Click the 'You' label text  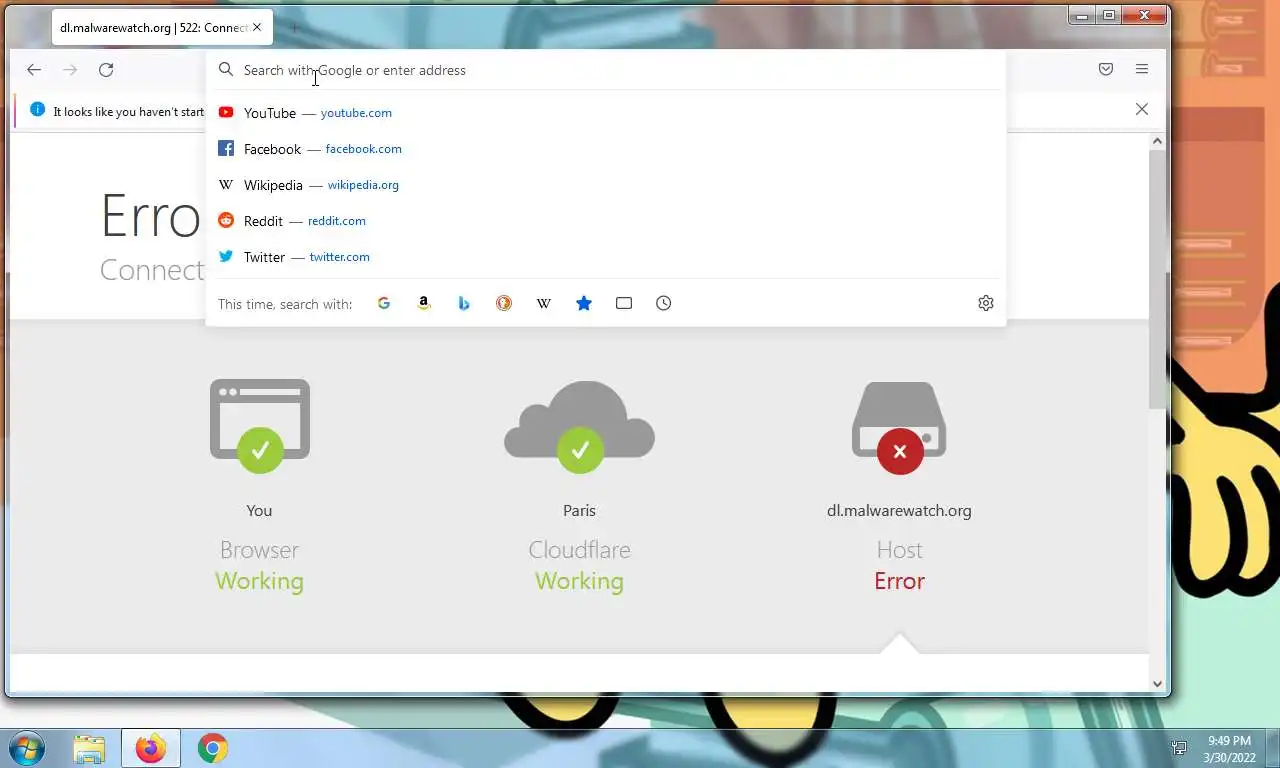point(259,511)
